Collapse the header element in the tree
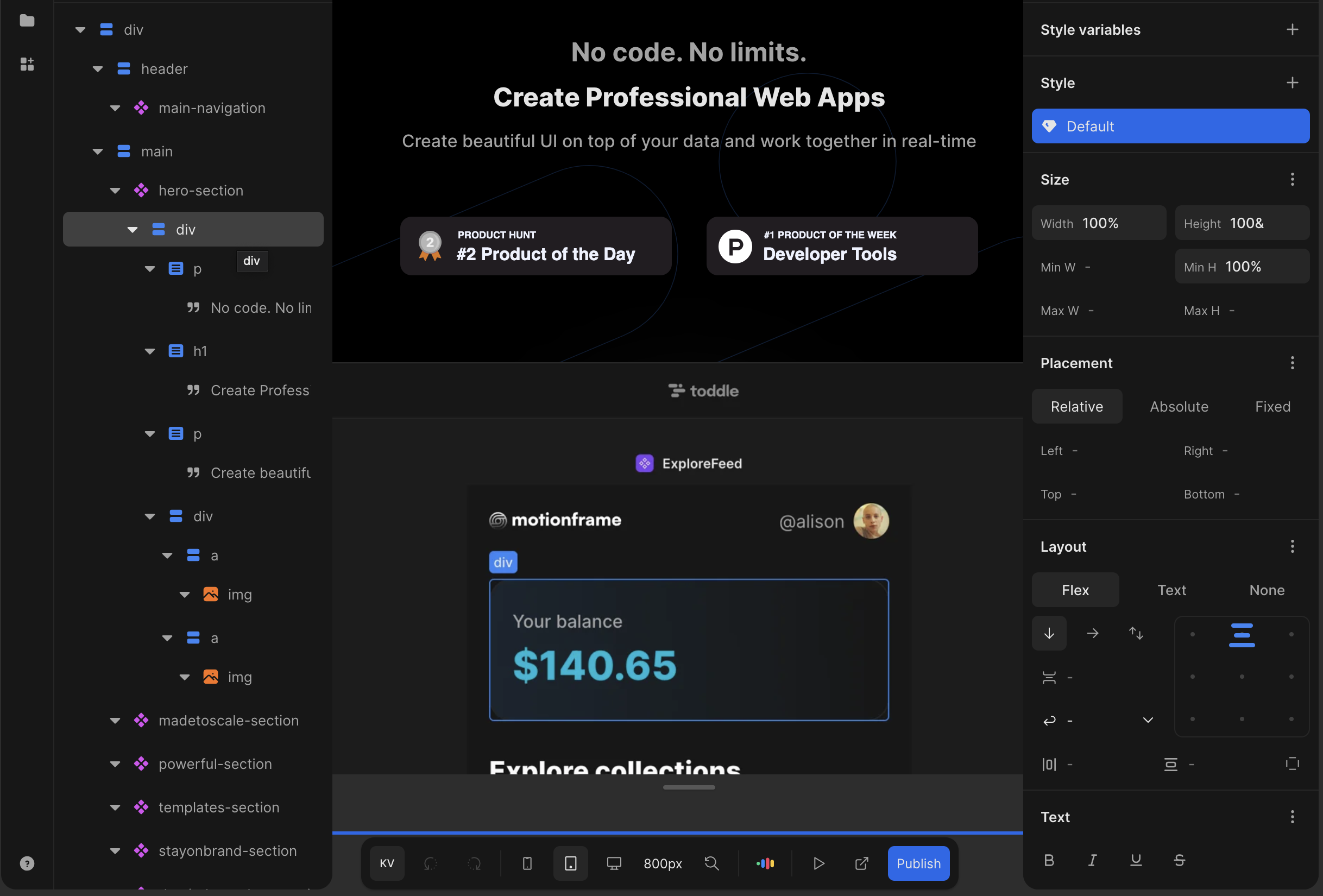Screen dimensions: 1323x896 pos(97,68)
